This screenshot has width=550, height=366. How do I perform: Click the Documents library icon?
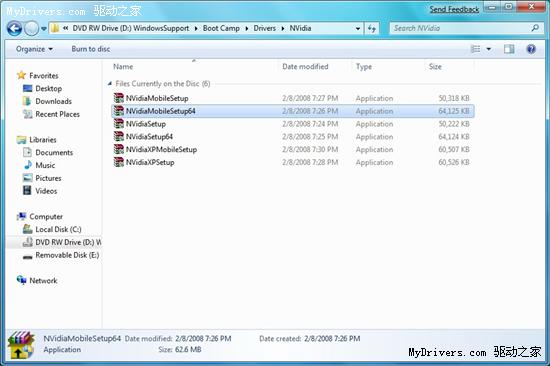click(x=27, y=152)
